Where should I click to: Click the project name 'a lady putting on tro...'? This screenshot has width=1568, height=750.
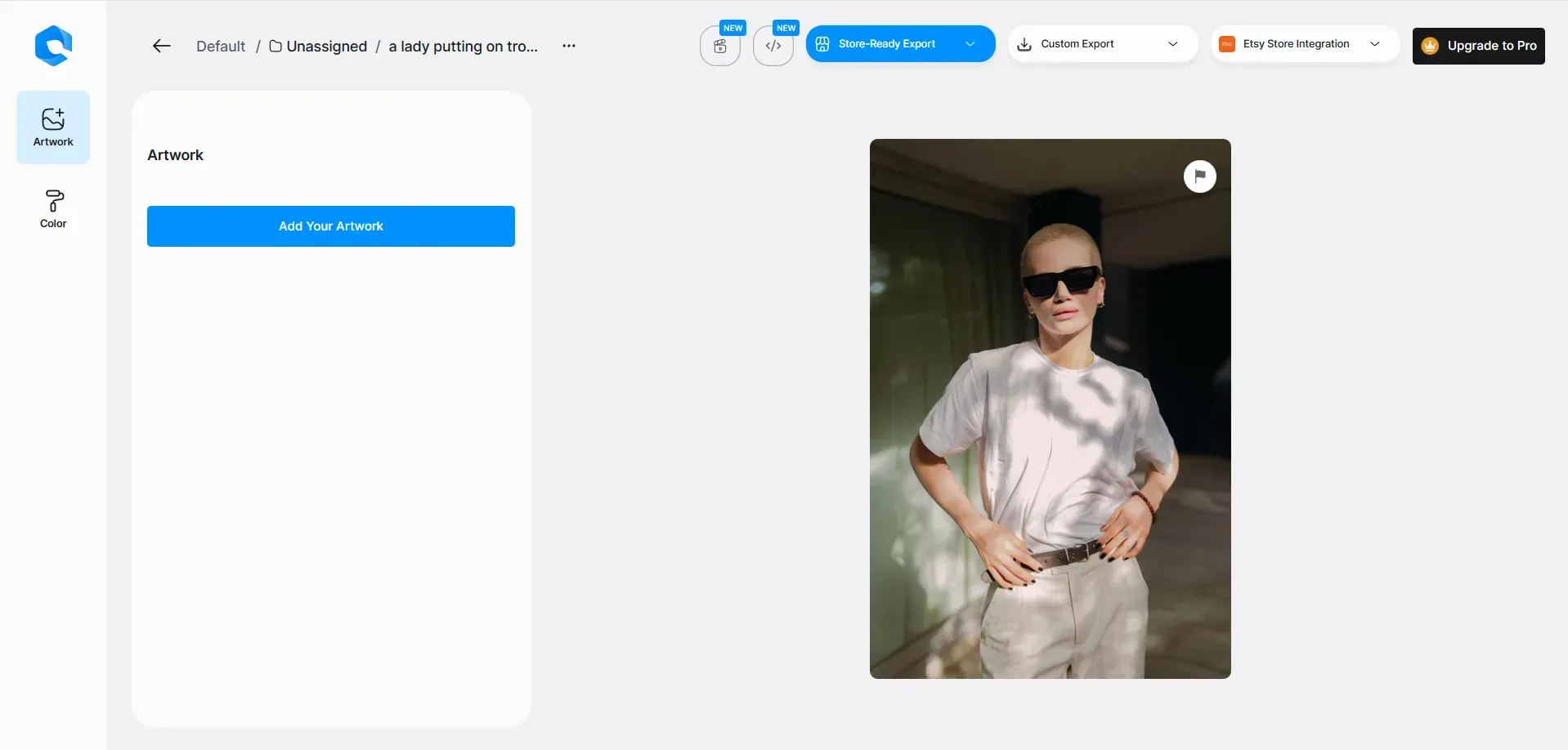click(462, 46)
